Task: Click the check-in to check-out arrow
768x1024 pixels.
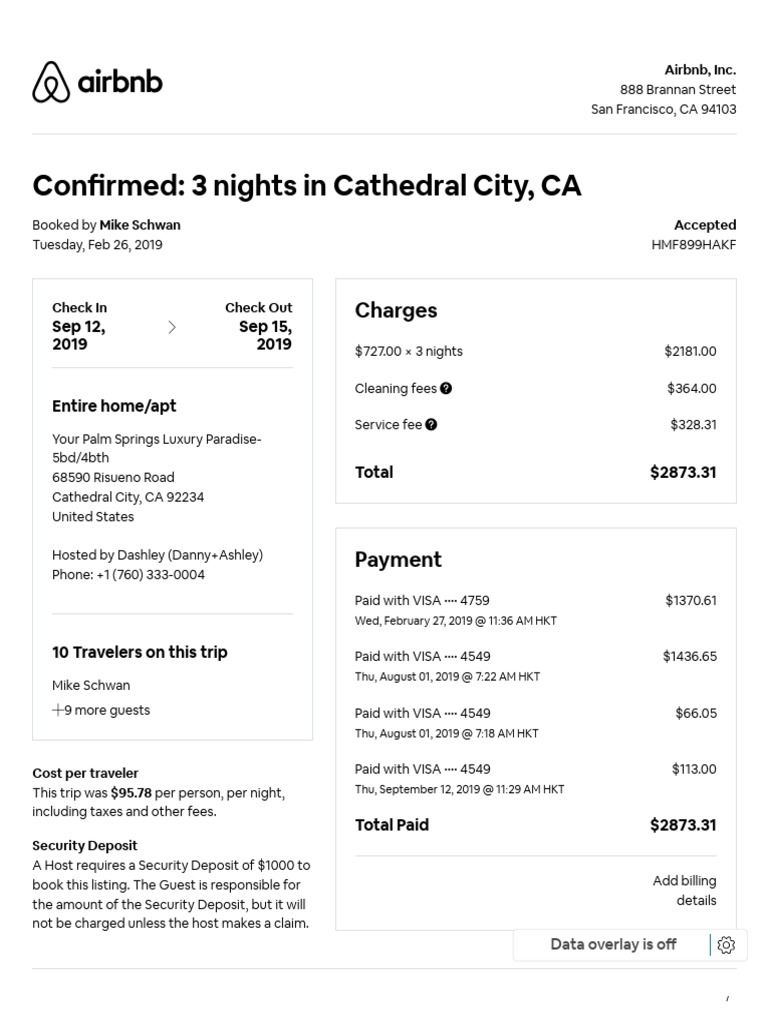Action: (x=172, y=327)
